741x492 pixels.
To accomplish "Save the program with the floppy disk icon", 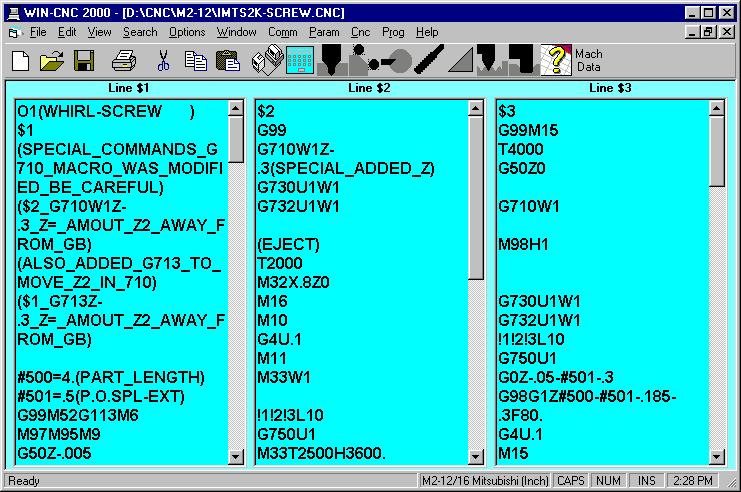I will tap(84, 61).
